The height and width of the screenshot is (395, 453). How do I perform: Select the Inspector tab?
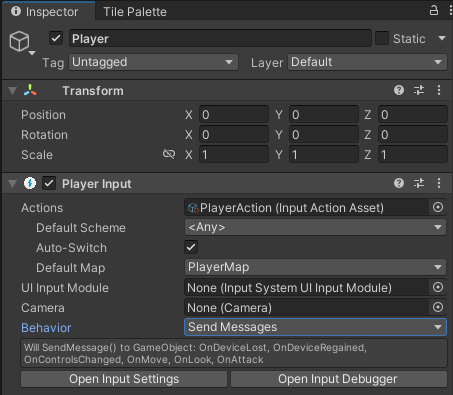click(49, 12)
